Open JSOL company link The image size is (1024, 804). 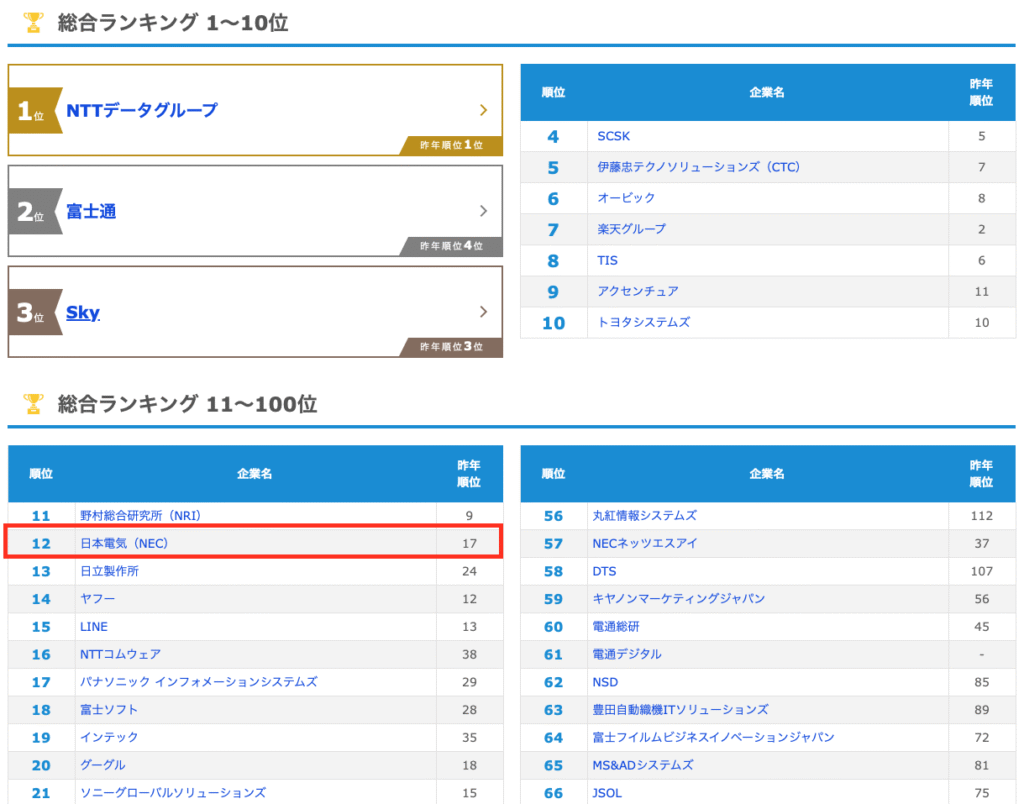click(x=607, y=793)
